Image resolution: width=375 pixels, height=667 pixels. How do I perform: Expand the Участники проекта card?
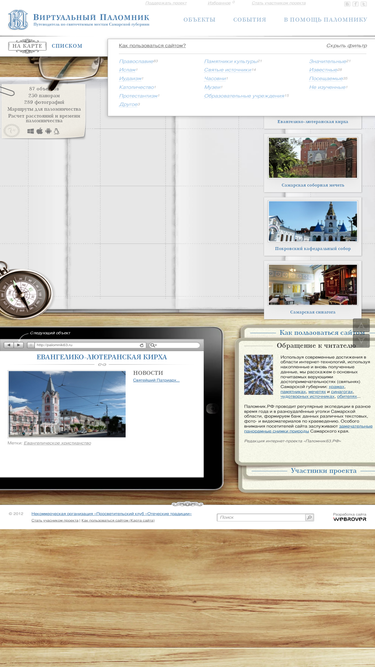pos(324,471)
